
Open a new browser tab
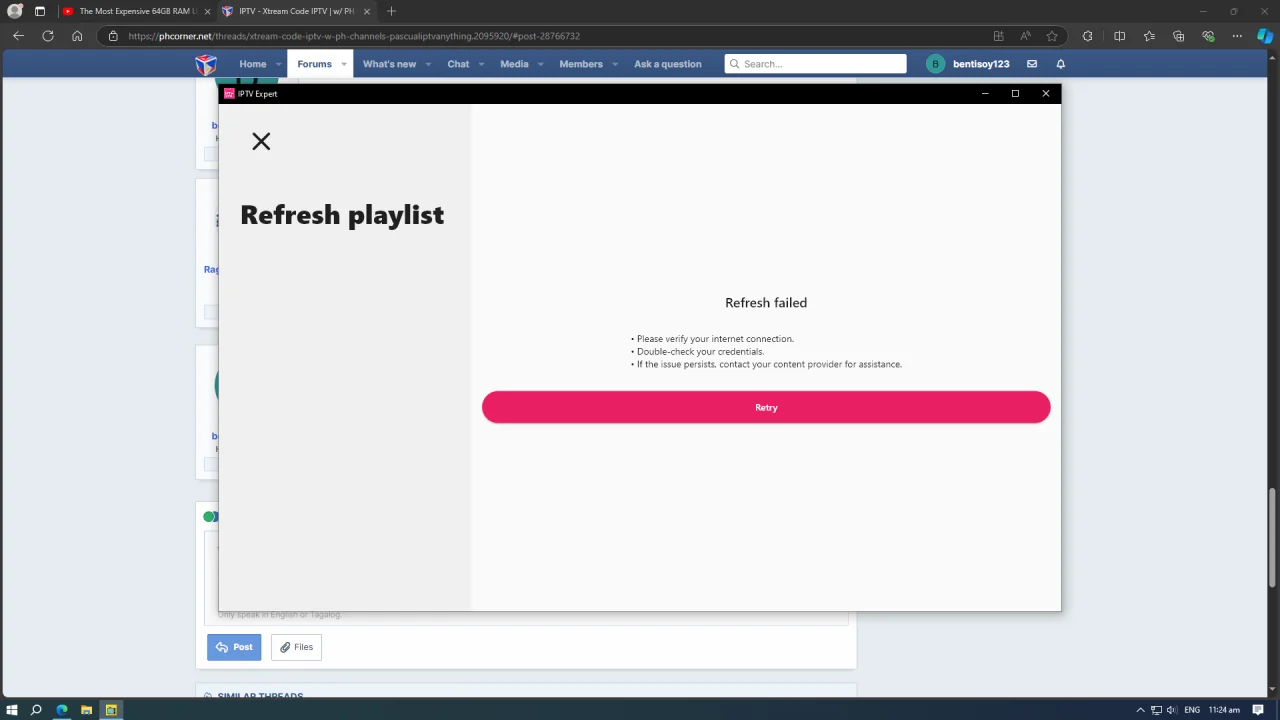click(391, 11)
